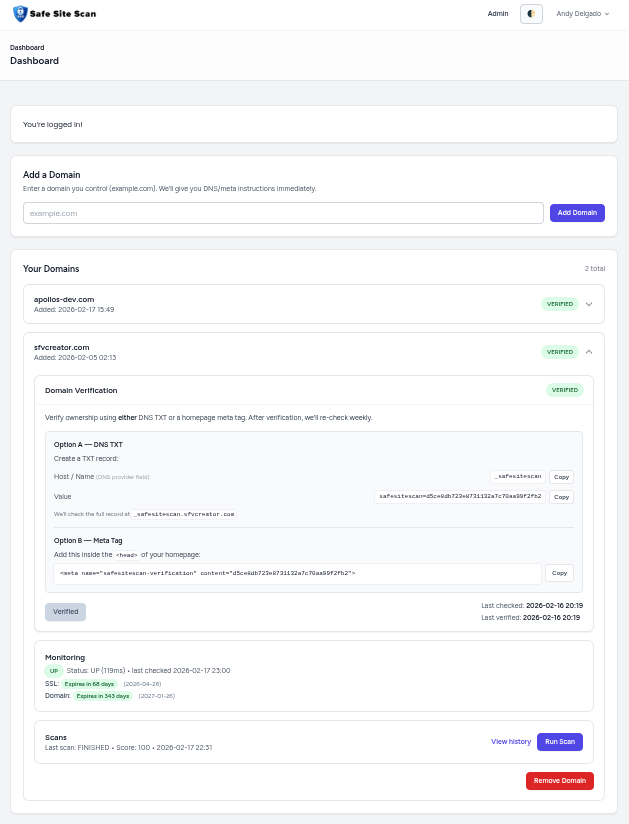Click the VERIFIED badge beside sfvcreator.com
This screenshot has width=629, height=824.
[x=559, y=352]
